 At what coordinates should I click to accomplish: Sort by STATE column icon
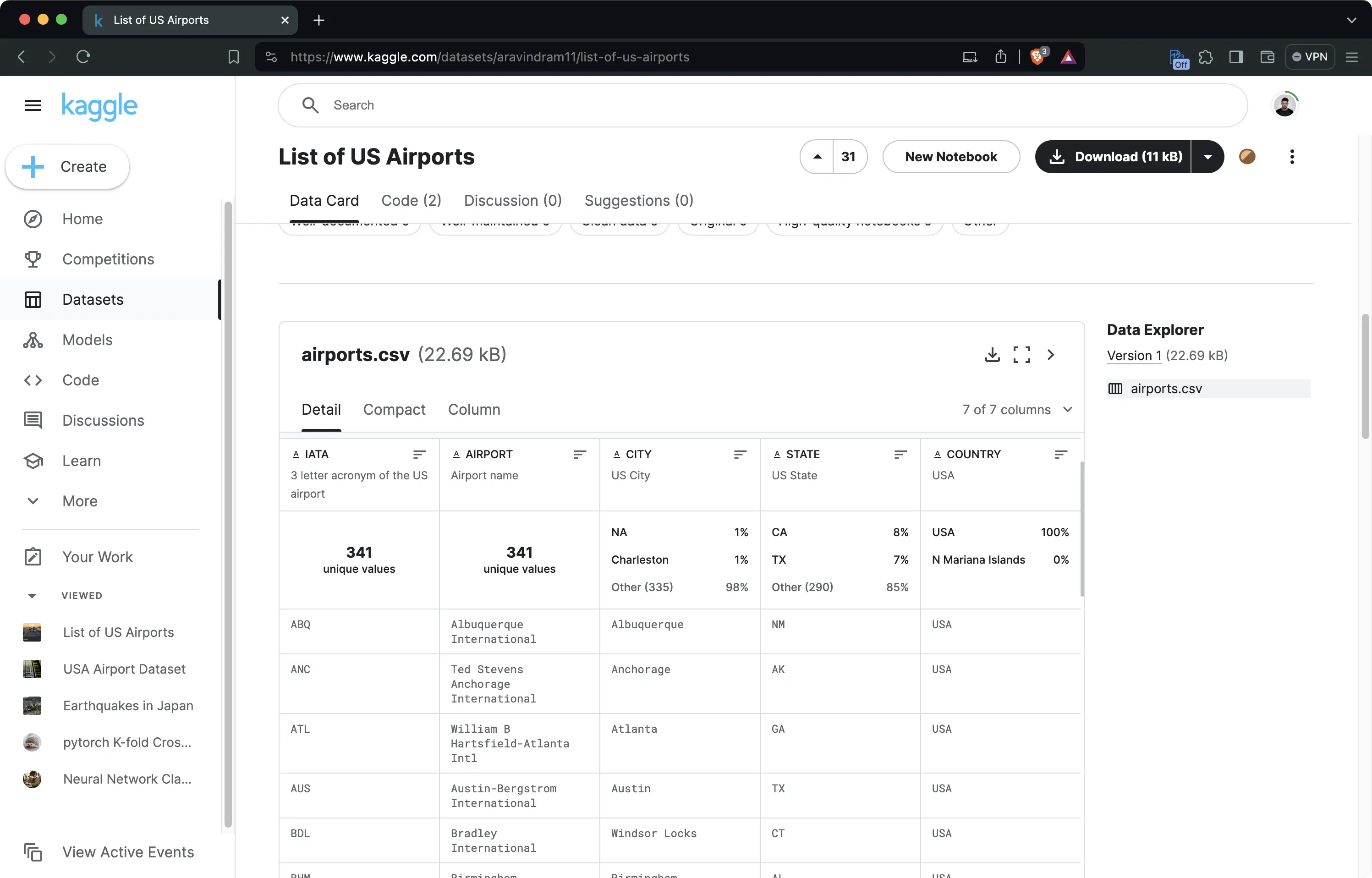pos(900,455)
